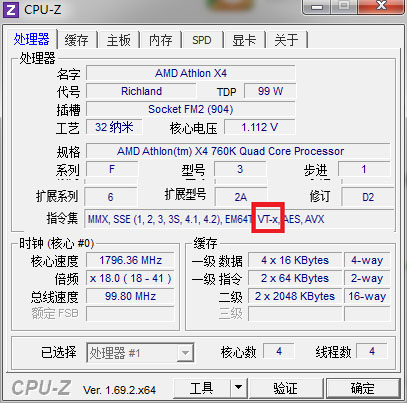407x403 pixels.
Task: Click the 2-way associativity value
Action: [x=367, y=278]
